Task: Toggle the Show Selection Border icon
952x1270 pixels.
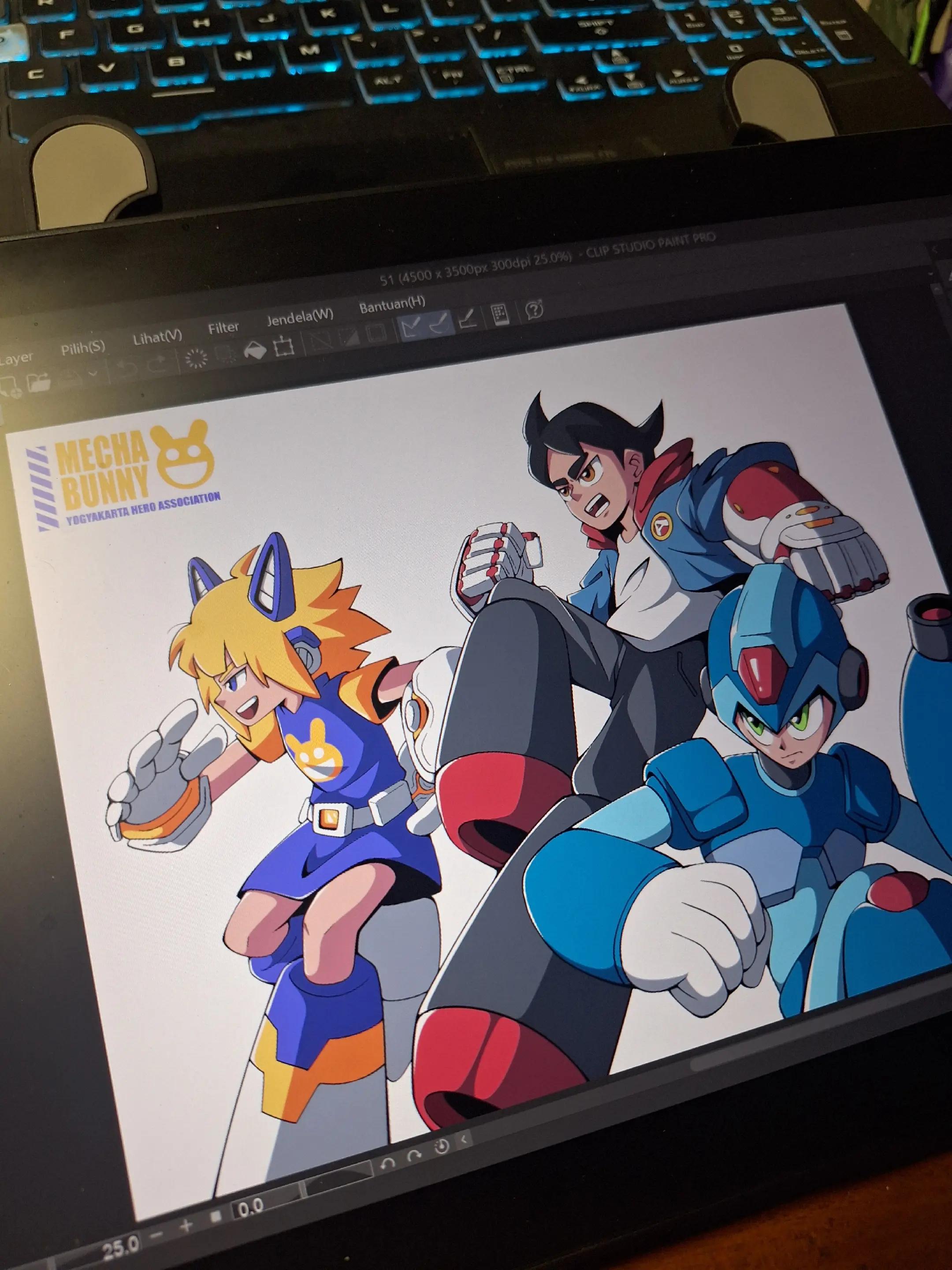Action: [x=376, y=333]
